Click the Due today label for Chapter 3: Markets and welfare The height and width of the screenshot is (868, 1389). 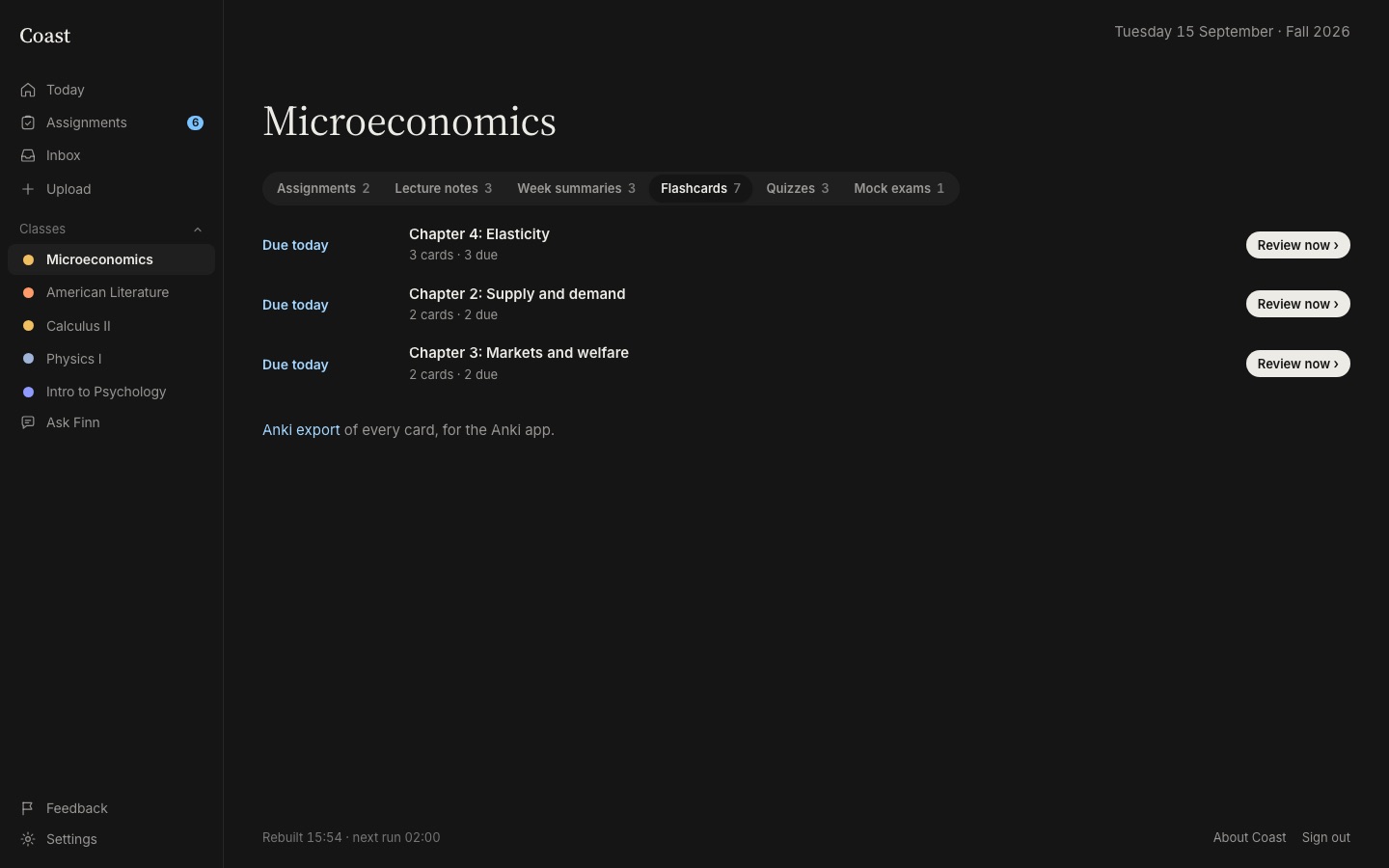coord(295,365)
